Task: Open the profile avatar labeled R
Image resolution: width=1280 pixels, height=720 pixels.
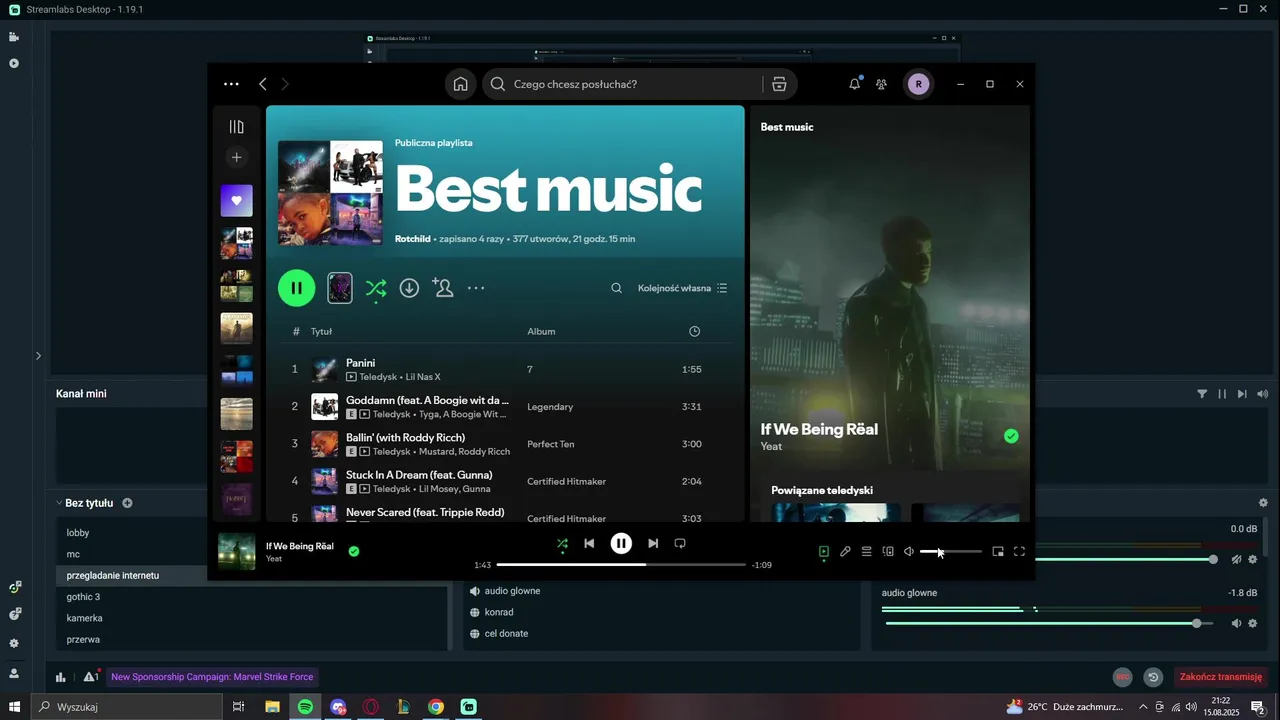Action: coord(918,84)
